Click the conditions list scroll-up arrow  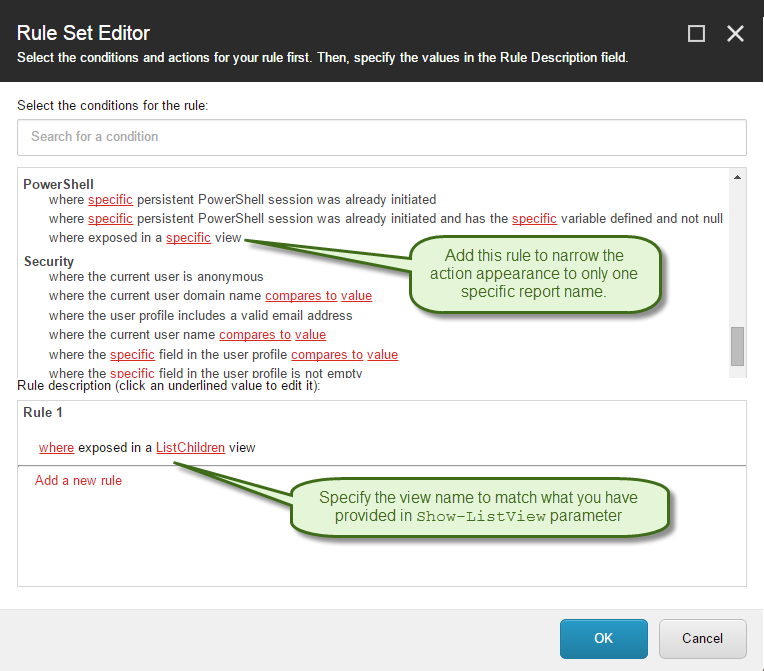[x=738, y=177]
